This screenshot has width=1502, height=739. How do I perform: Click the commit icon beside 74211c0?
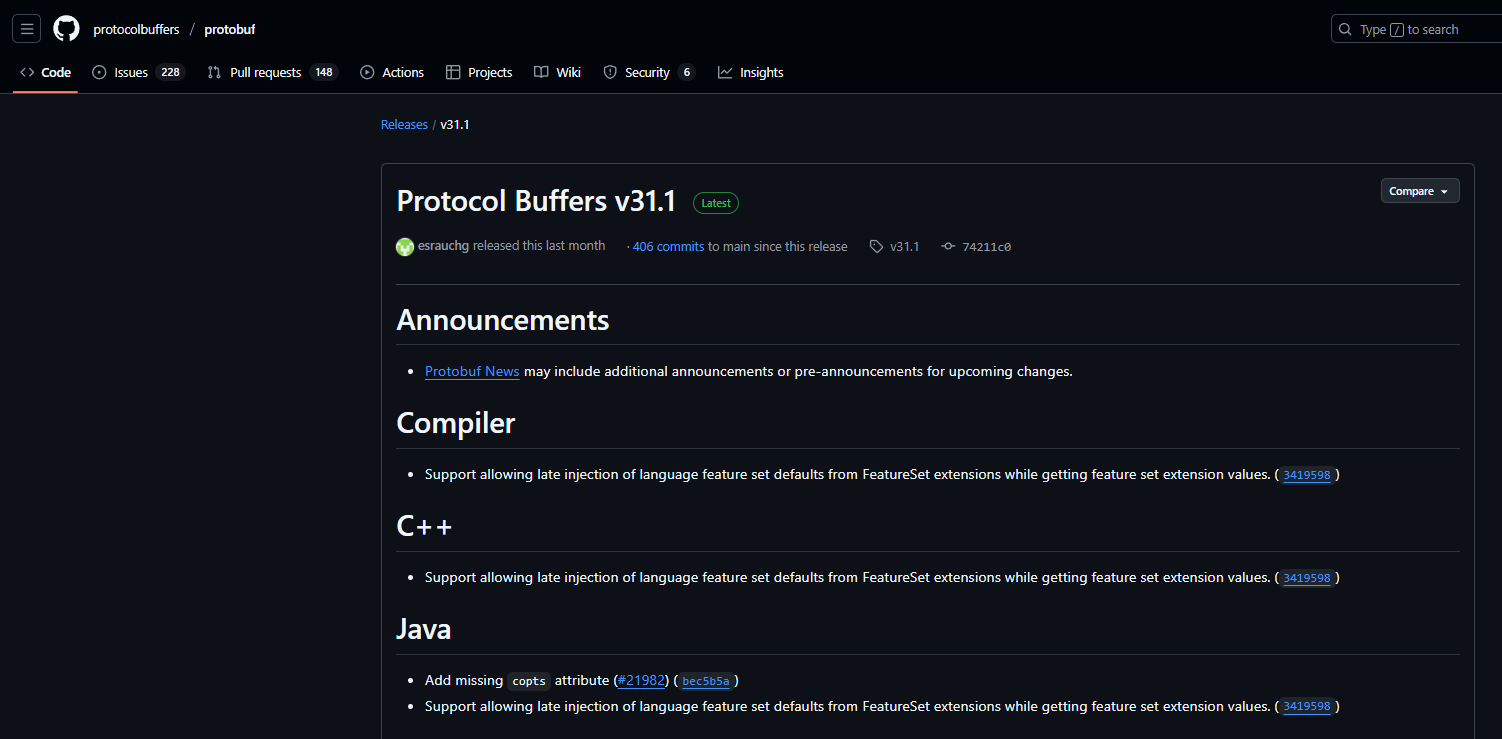[x=948, y=246]
